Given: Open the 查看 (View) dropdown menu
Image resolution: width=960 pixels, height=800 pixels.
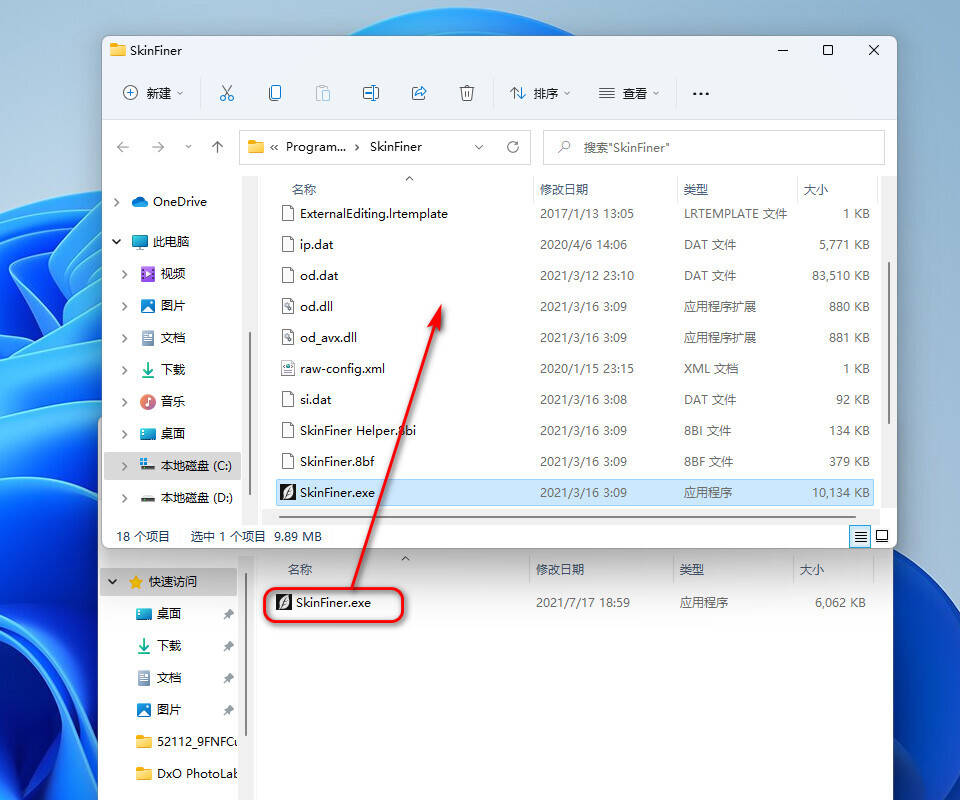Looking at the screenshot, I should point(630,93).
